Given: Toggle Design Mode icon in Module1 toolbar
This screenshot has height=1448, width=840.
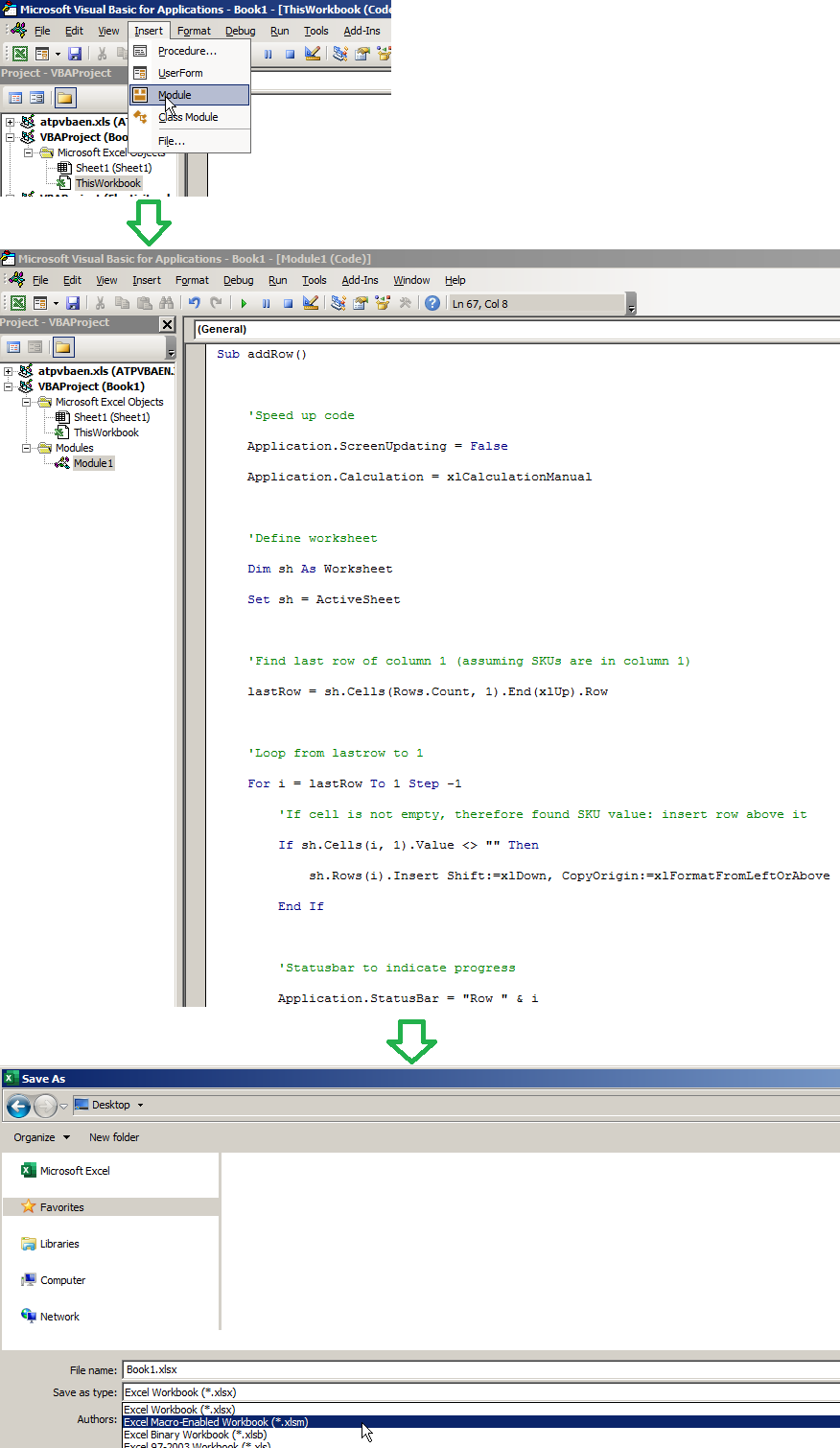Looking at the screenshot, I should 311,303.
